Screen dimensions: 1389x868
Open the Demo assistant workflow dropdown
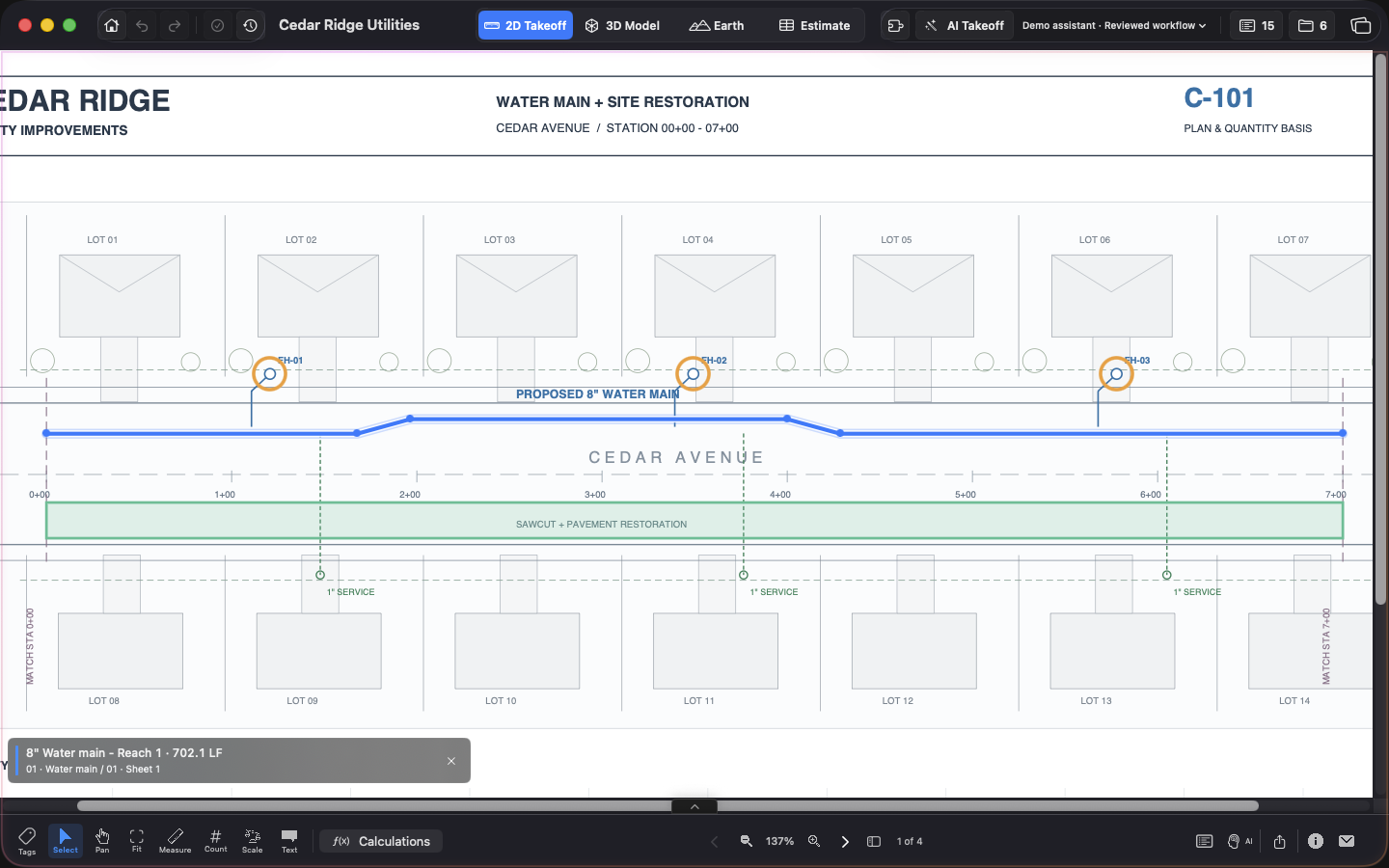point(1114,26)
